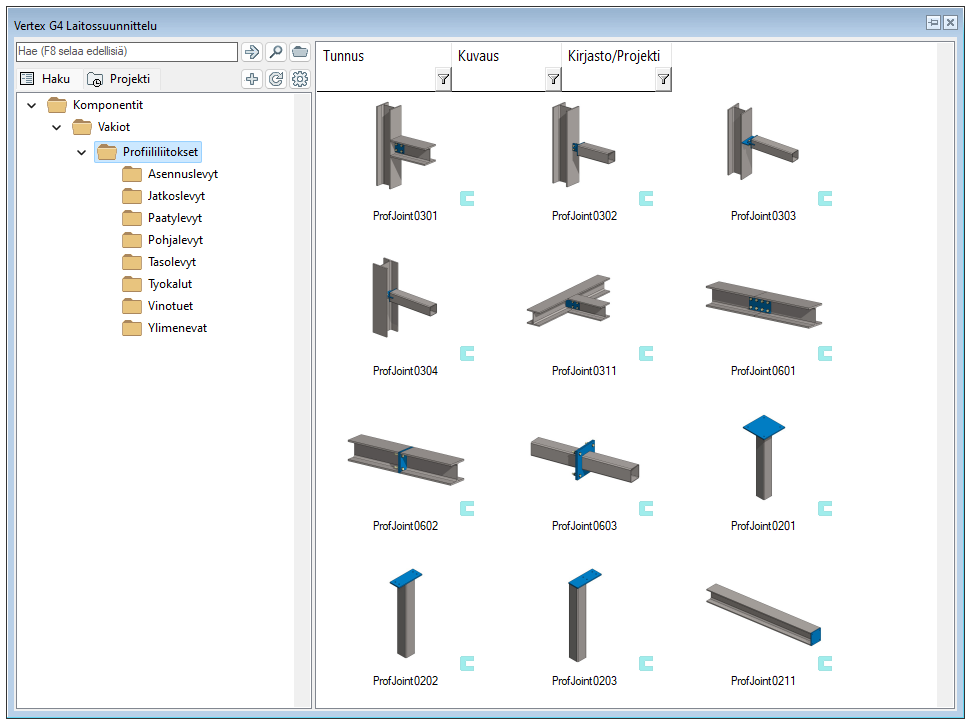Click the plus add icon
971x723 pixels.
252,79
